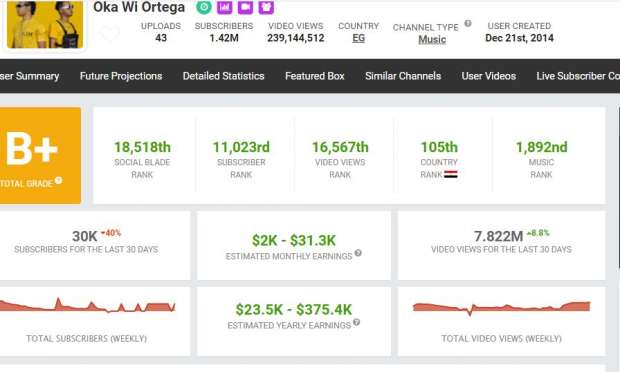The height and width of the screenshot is (372, 620).
Task: Open the Channel Type help question mark
Action: [468, 23]
